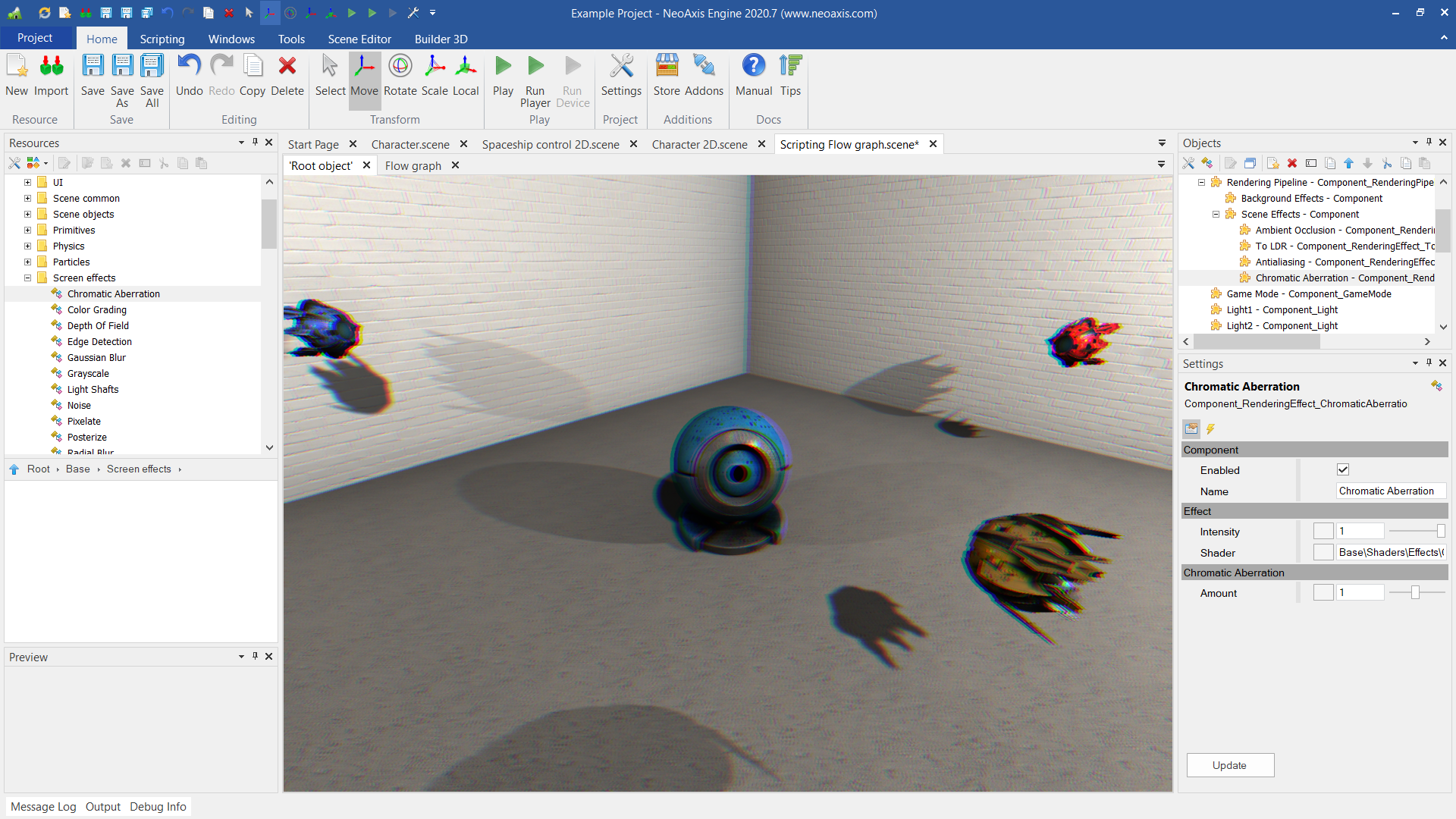Toggle the Enabled checkbox in Settings
Image resolution: width=1456 pixels, height=819 pixels.
tap(1343, 470)
